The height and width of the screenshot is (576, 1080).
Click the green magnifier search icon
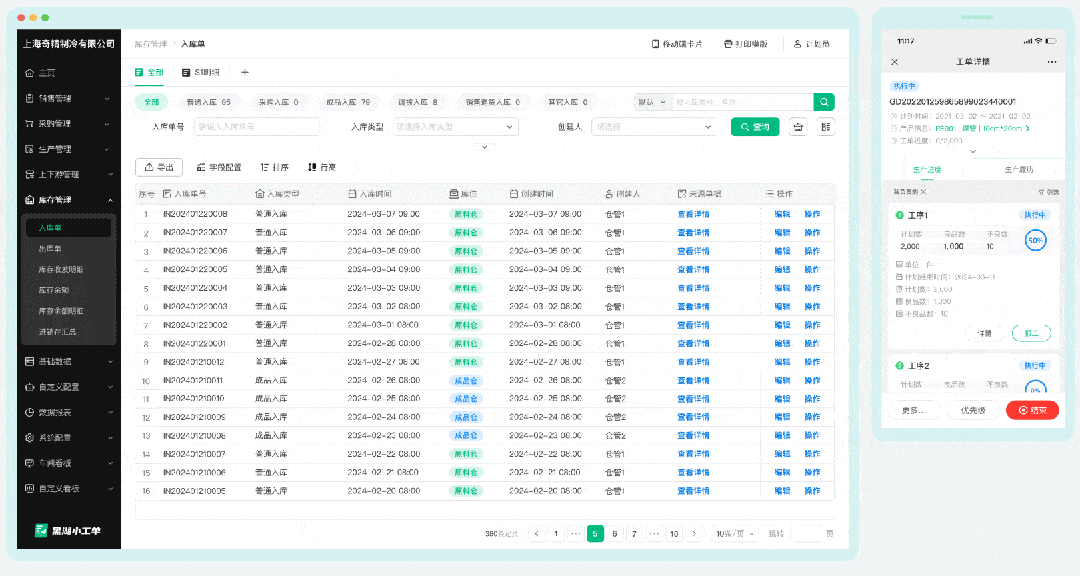tap(823, 102)
